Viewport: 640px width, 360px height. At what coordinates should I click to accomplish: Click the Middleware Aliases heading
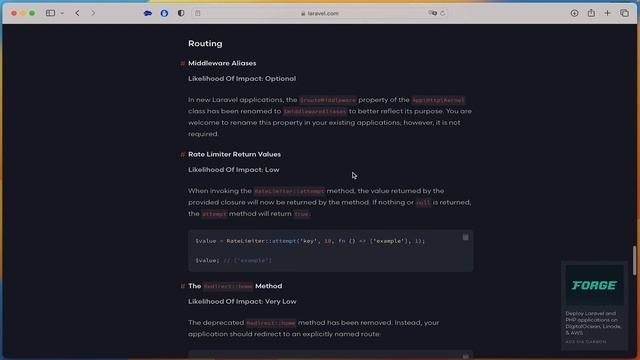(x=222, y=63)
